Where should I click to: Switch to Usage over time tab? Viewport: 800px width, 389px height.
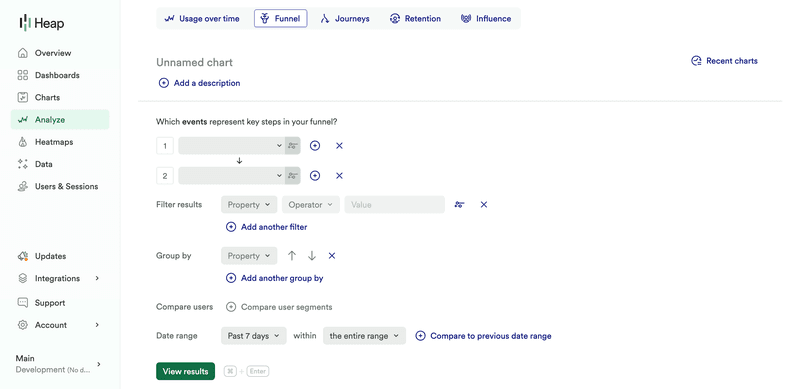202,19
